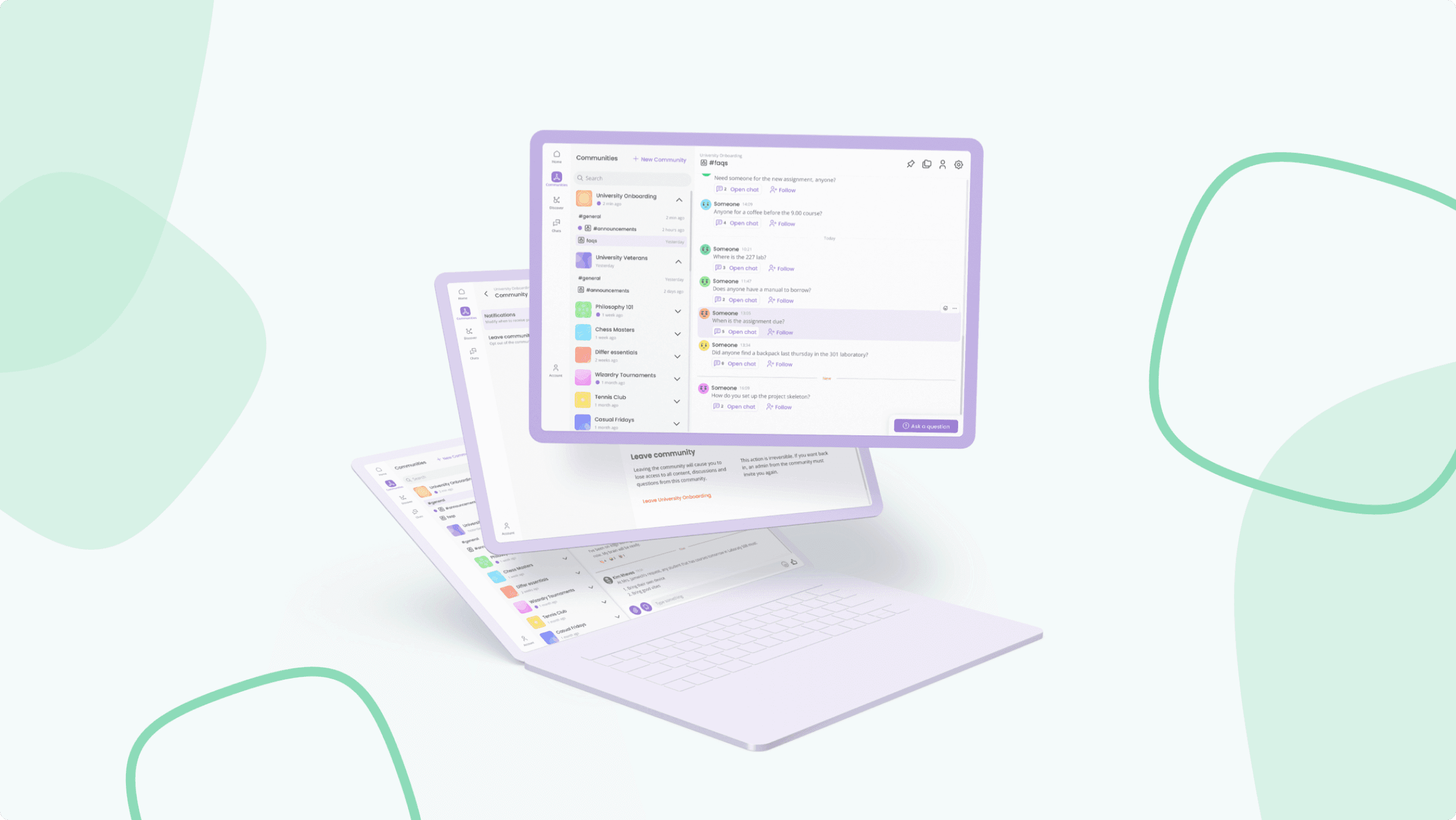Click Leave University Onboarding link

point(675,497)
